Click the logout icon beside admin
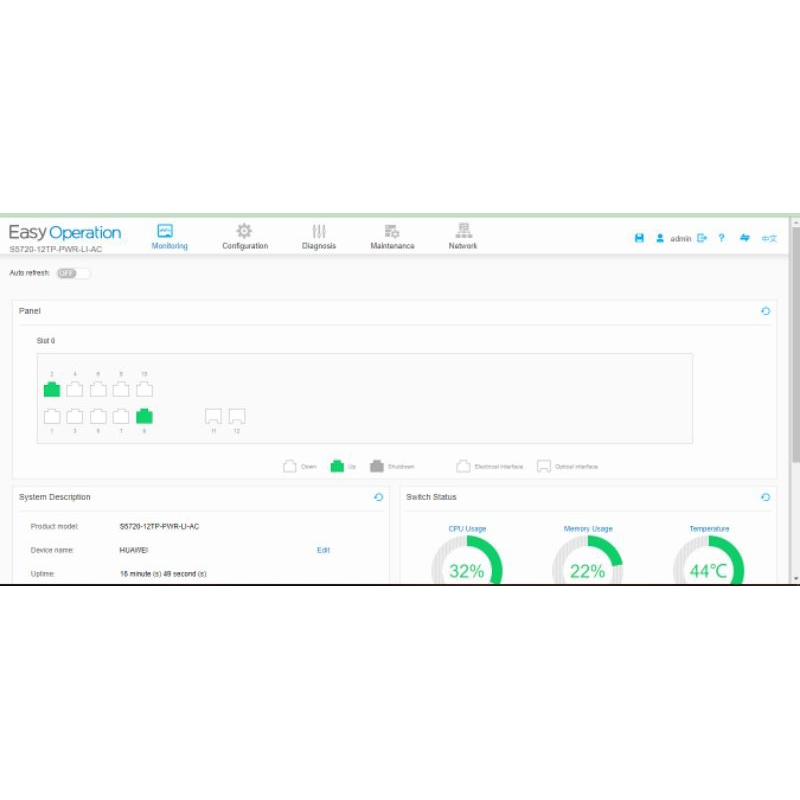The height and width of the screenshot is (800, 800). tap(702, 238)
